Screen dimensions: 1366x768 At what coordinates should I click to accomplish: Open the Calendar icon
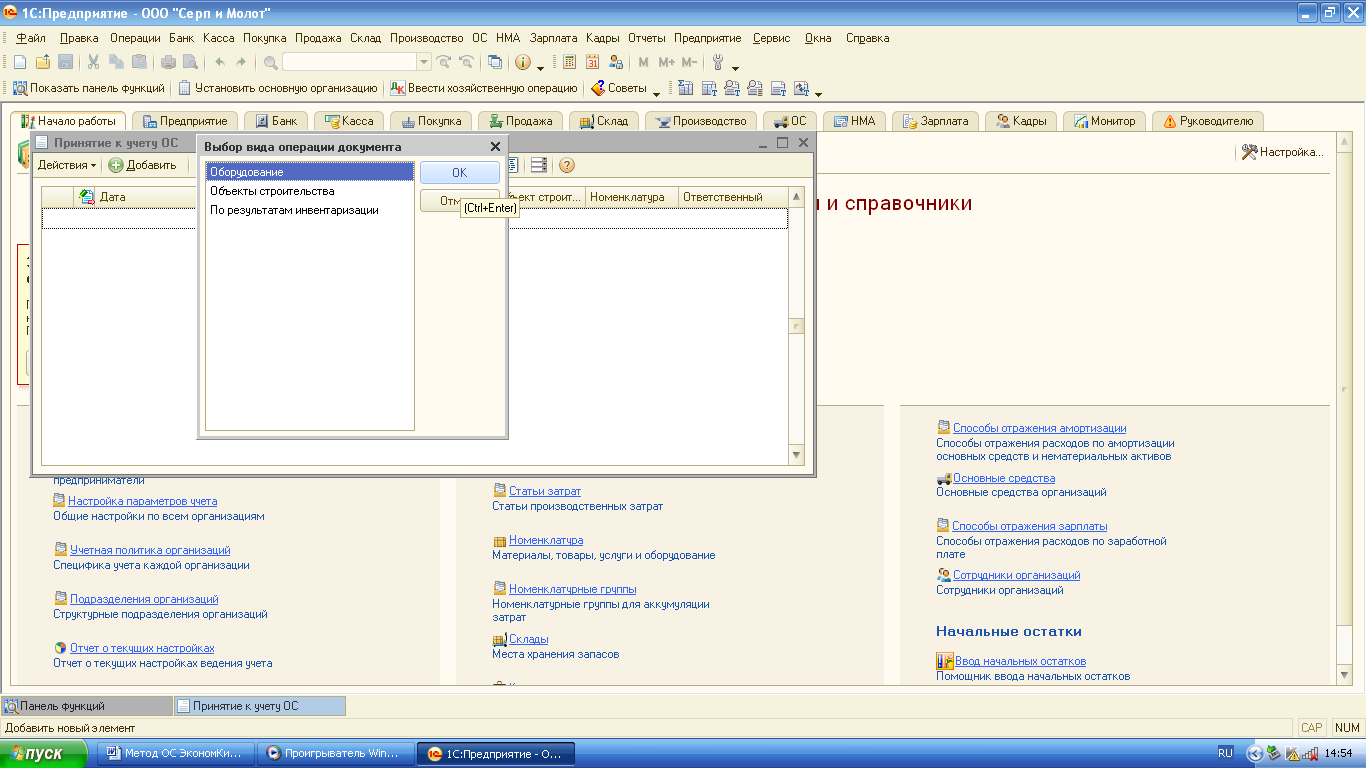tap(593, 62)
